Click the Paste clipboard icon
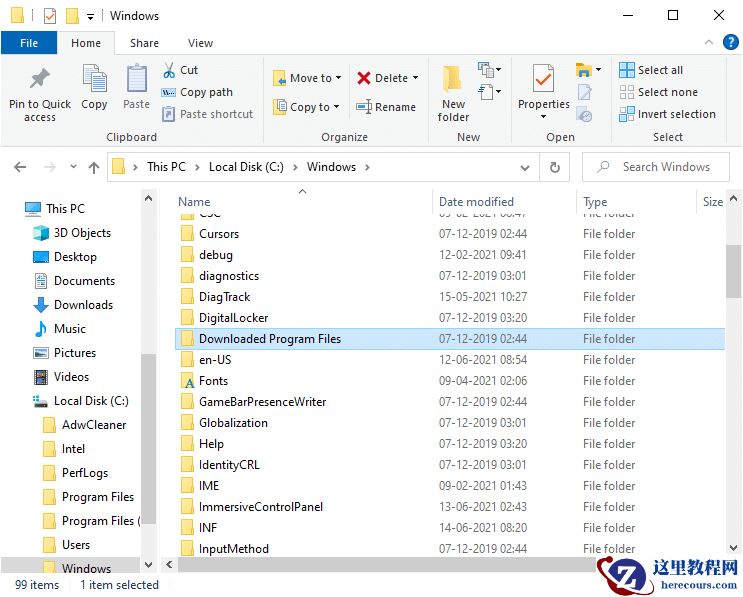 [x=136, y=79]
